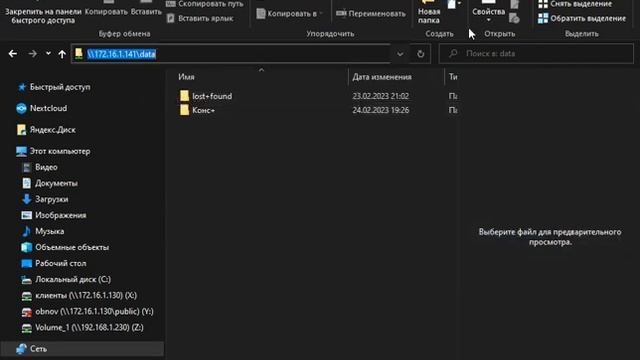
Task: Open recent locations dropdown arrow
Action: (x=48, y=53)
